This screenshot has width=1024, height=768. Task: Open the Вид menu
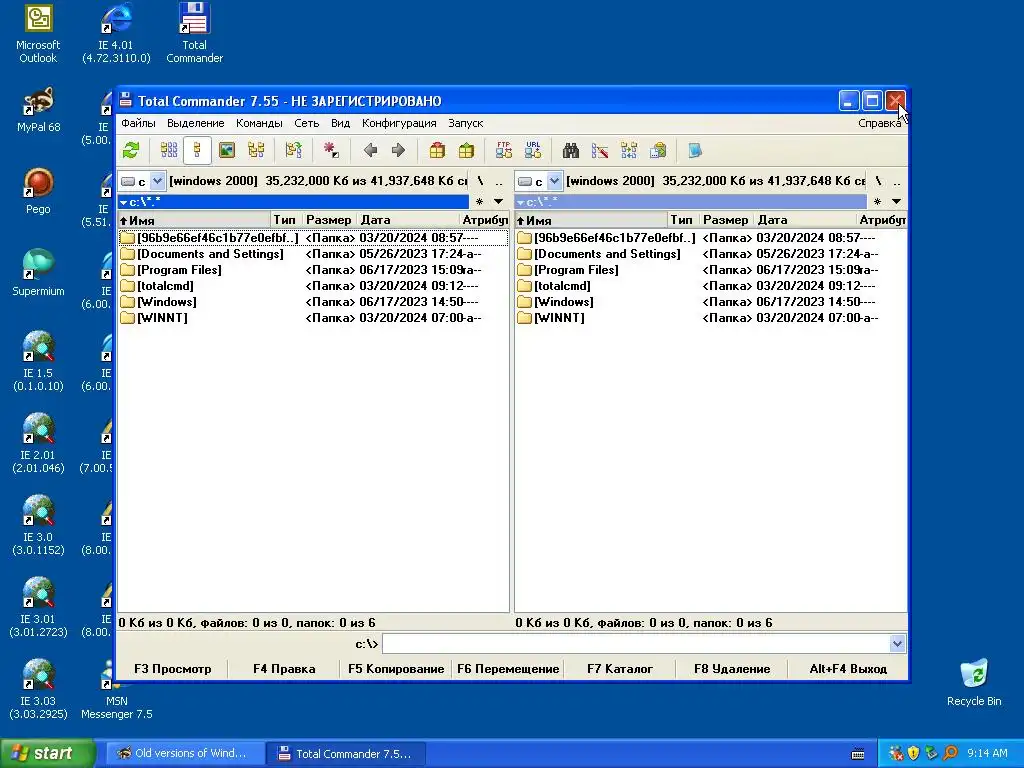click(340, 123)
